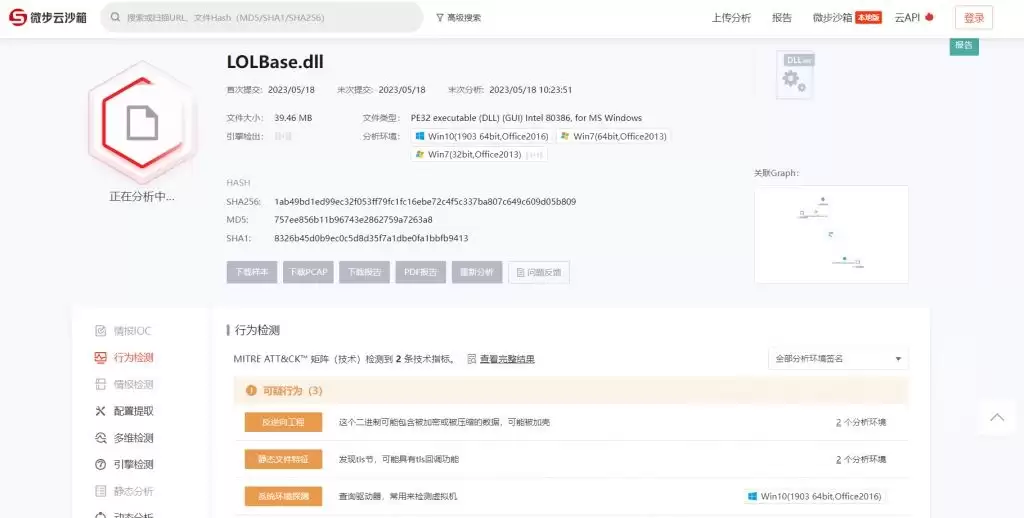Click Win10 tag in 系统环境探测 row

point(815,496)
